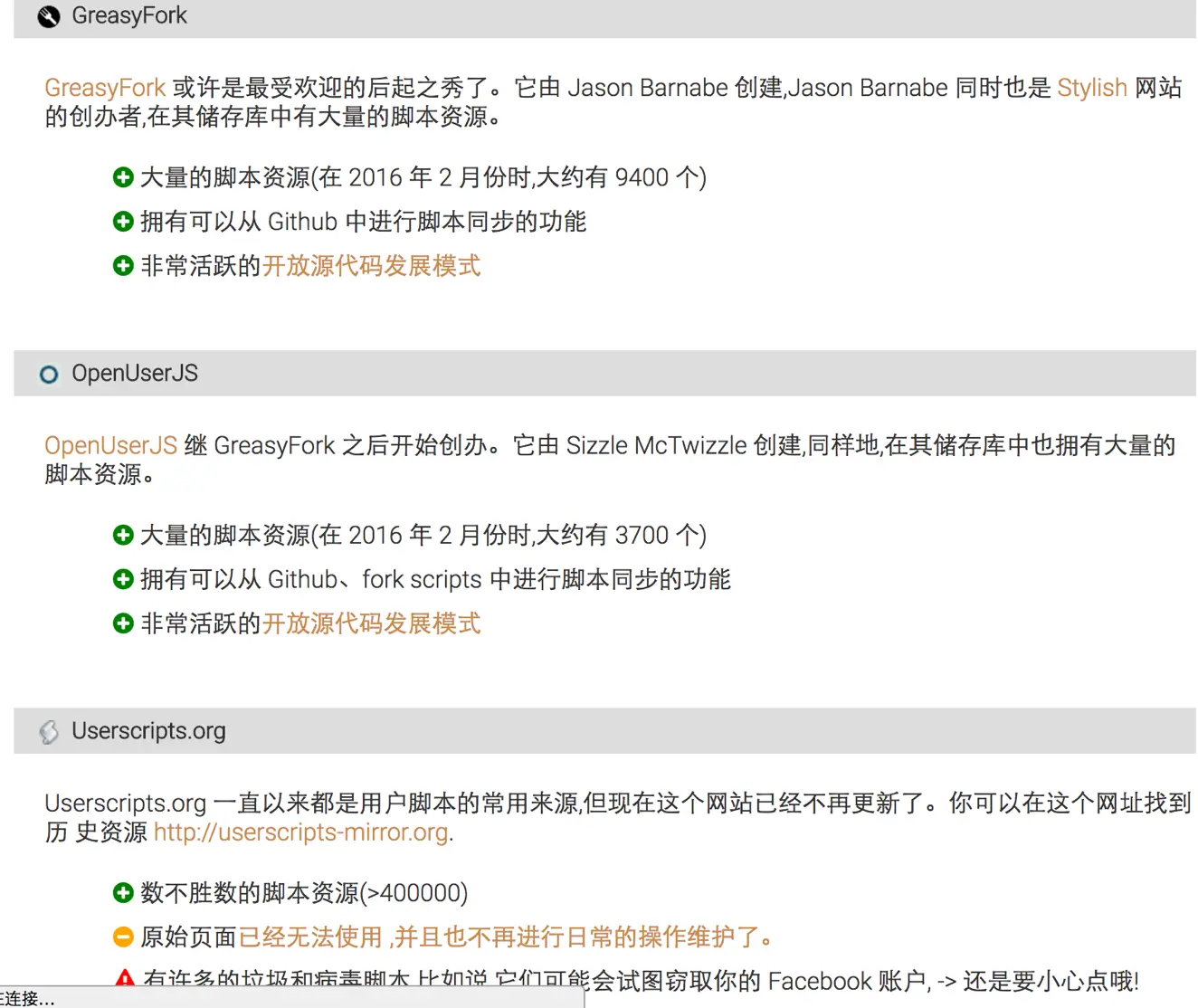This screenshot has height=1008, width=1198.
Task: Select the Userscripts.org section heading text
Action: click(149, 731)
